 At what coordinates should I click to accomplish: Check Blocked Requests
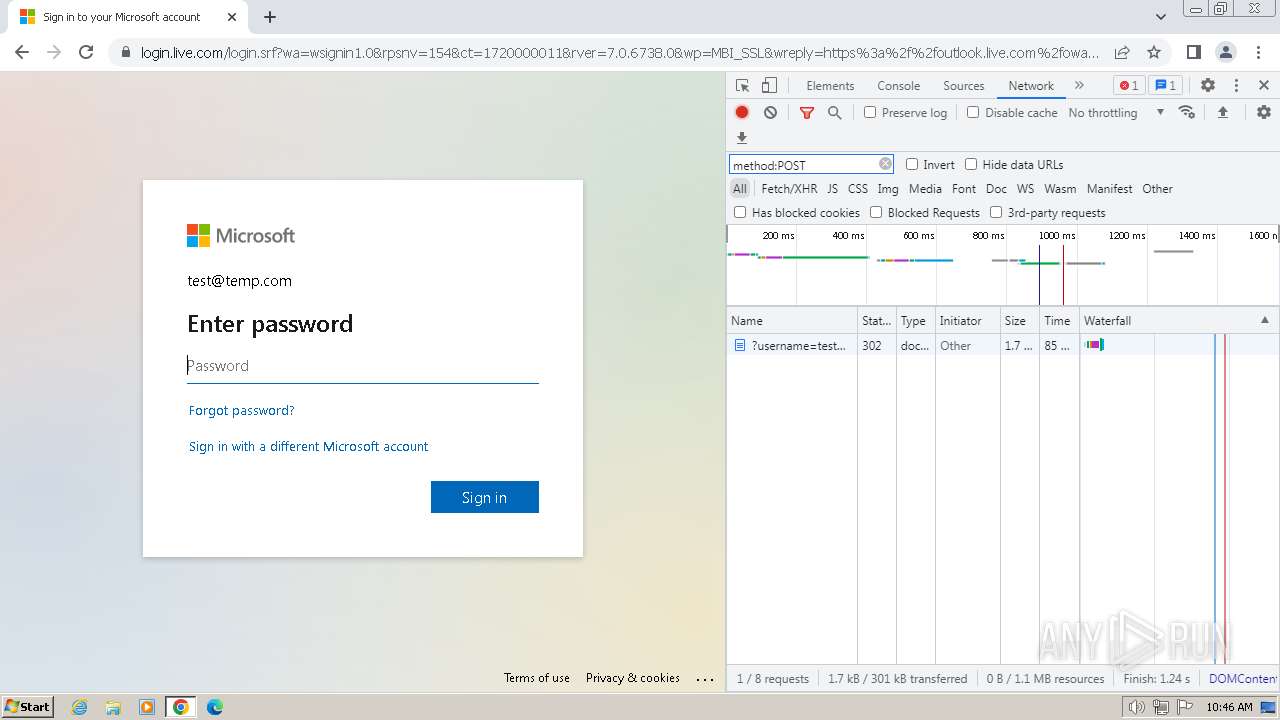(x=876, y=212)
